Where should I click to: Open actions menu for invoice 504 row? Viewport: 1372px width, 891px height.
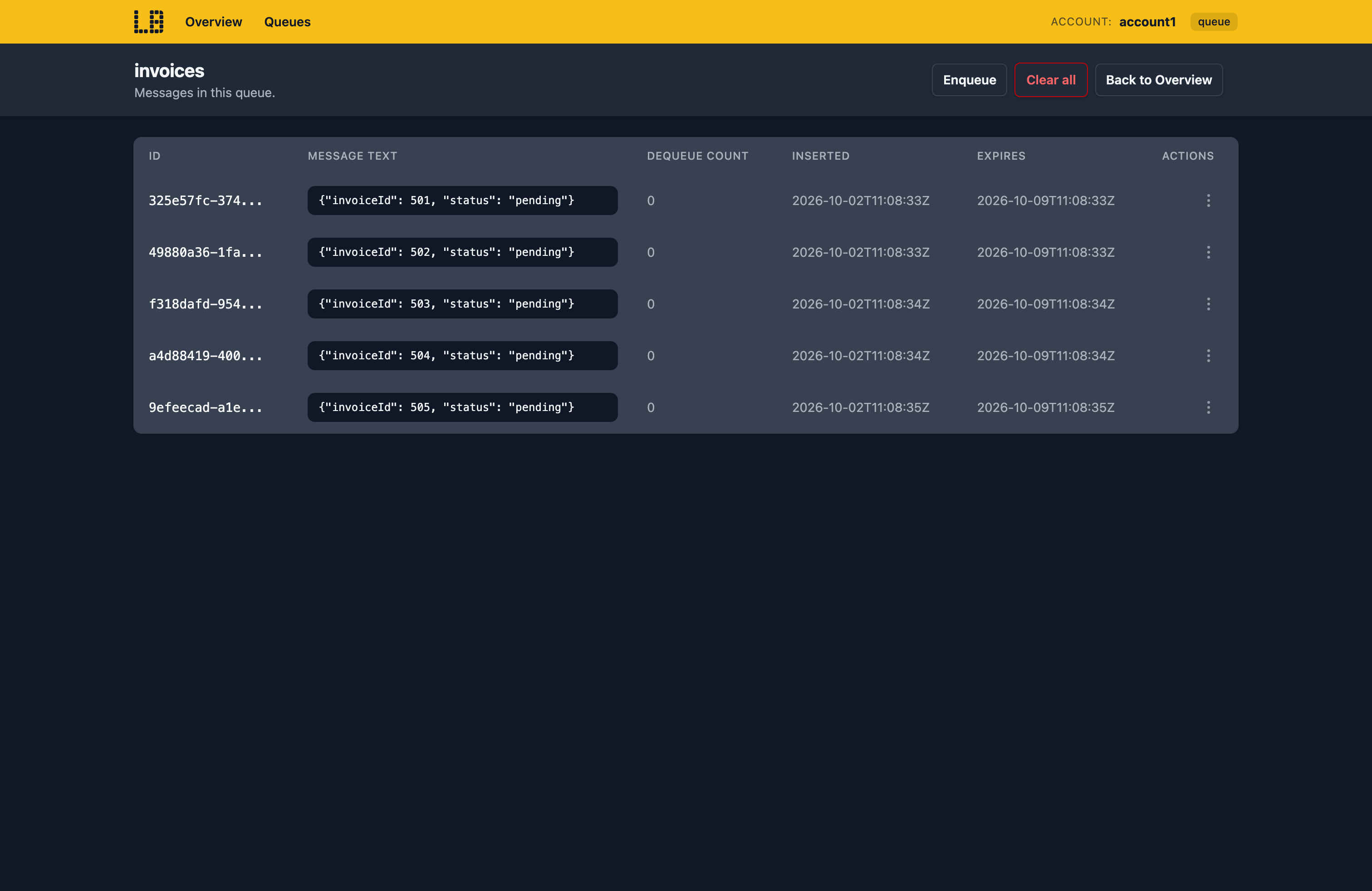tap(1208, 356)
